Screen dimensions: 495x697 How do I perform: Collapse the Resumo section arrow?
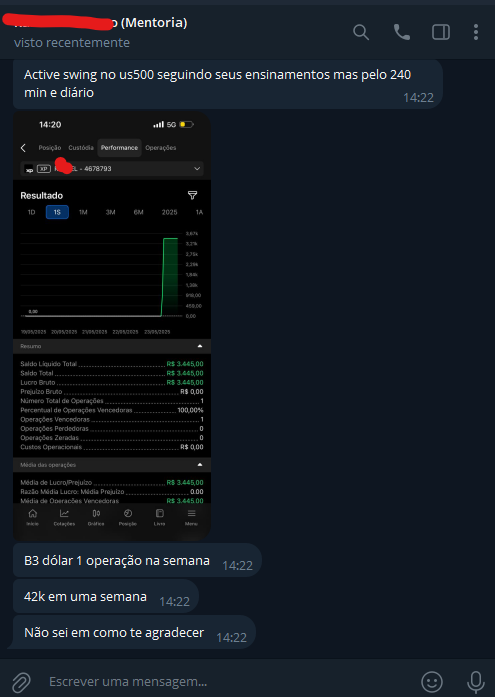click(200, 346)
